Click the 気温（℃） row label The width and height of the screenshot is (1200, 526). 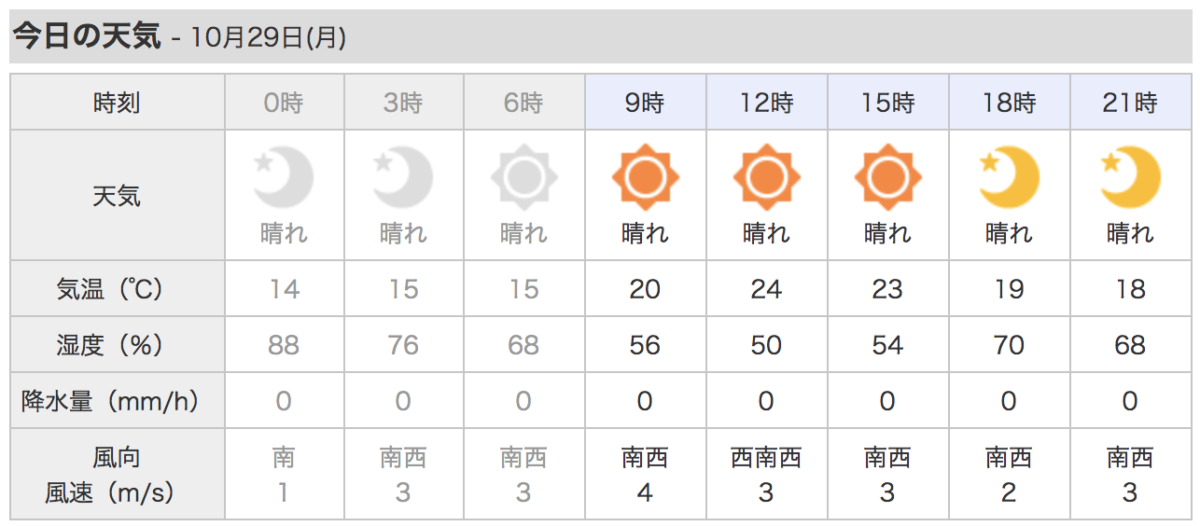[117, 290]
